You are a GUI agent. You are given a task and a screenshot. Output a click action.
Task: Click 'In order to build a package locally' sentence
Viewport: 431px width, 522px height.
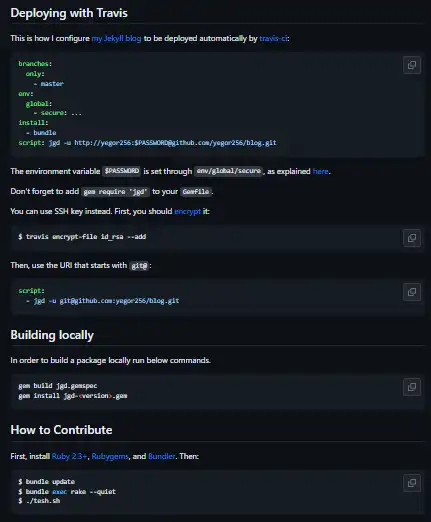pyautogui.click(x=110, y=360)
